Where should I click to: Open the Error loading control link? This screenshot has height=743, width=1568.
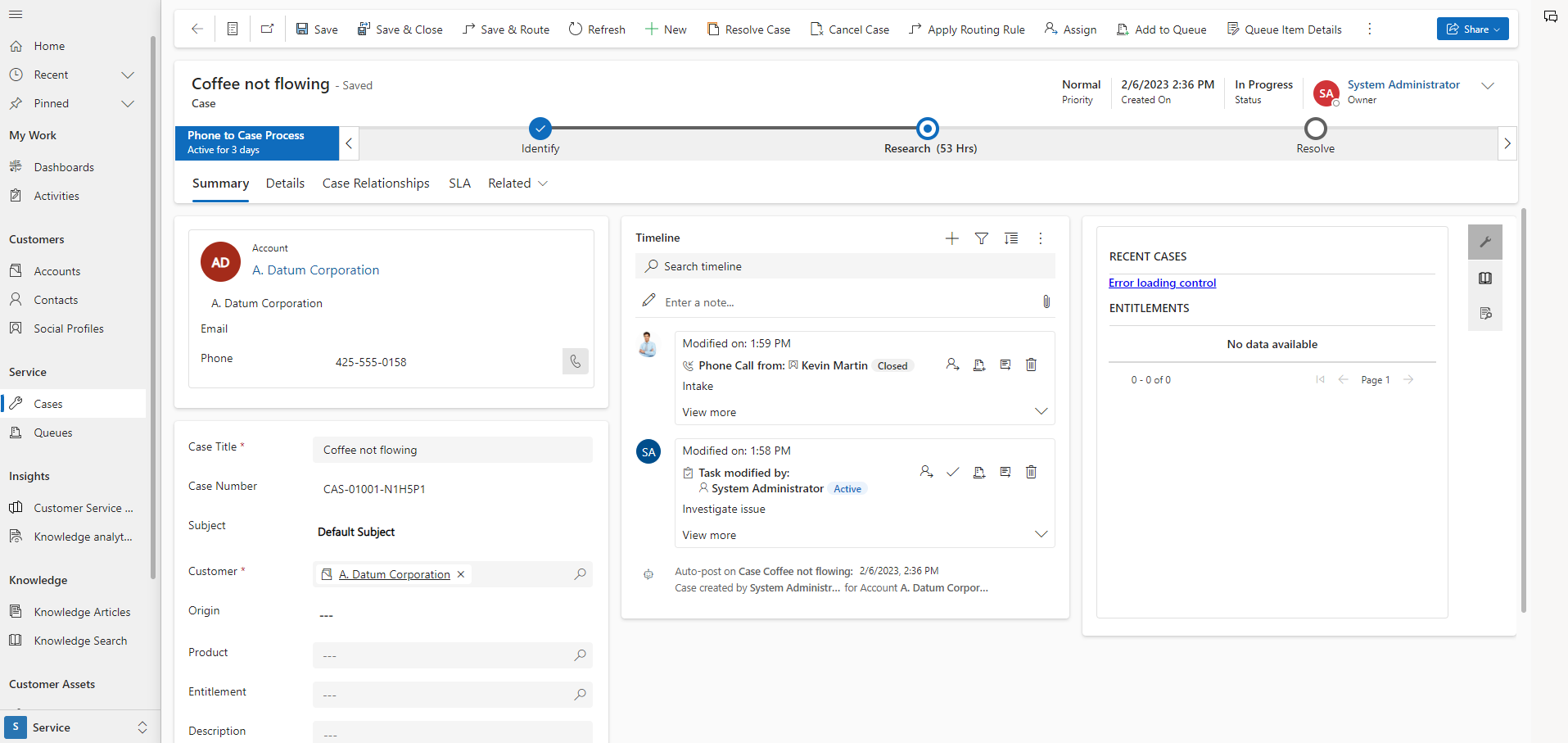tap(1162, 283)
